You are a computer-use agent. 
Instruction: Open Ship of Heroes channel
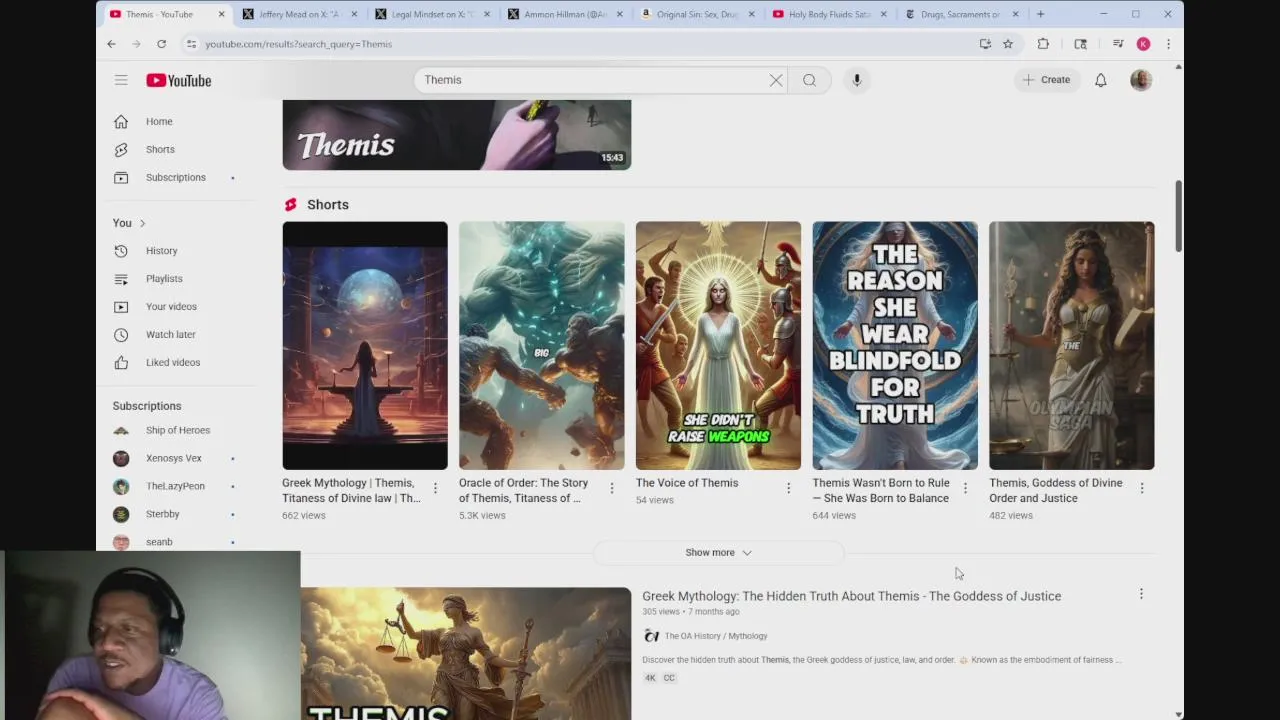tap(176, 430)
